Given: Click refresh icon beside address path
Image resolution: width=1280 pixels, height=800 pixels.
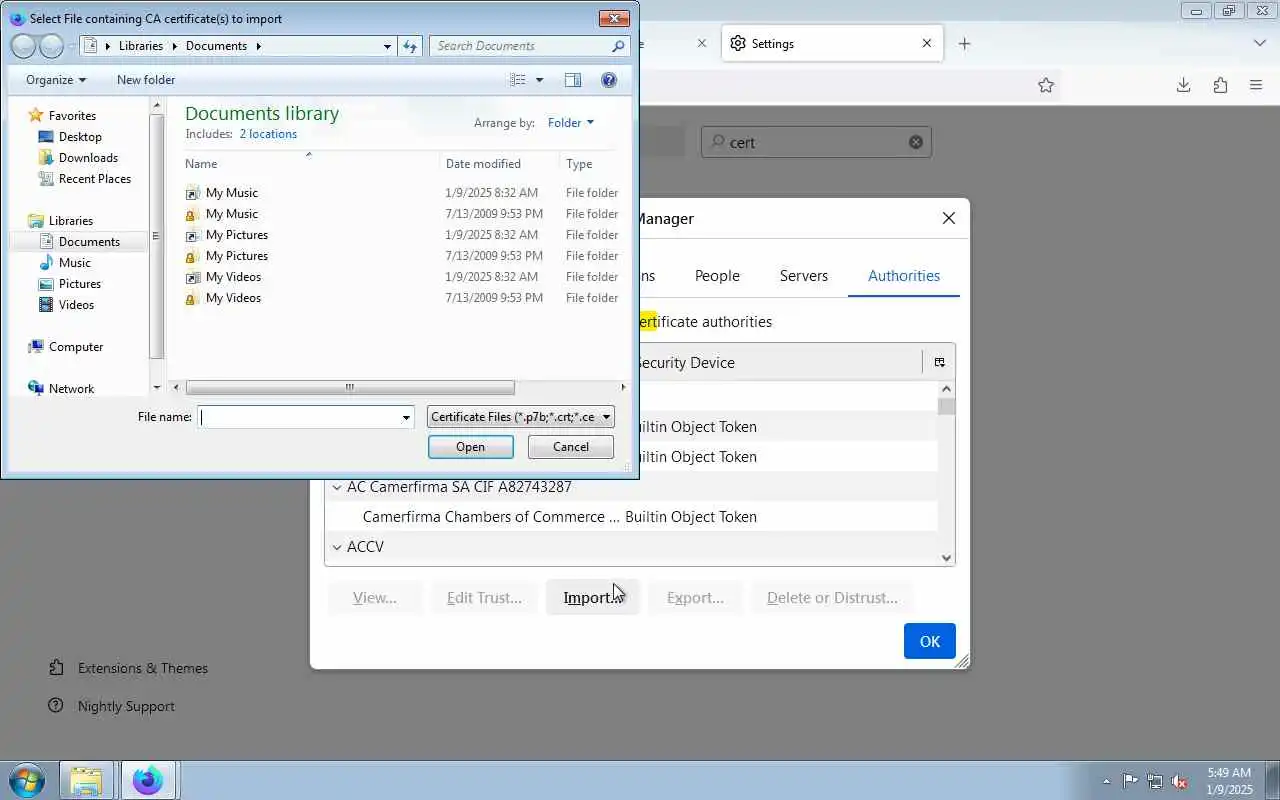Looking at the screenshot, I should (409, 46).
